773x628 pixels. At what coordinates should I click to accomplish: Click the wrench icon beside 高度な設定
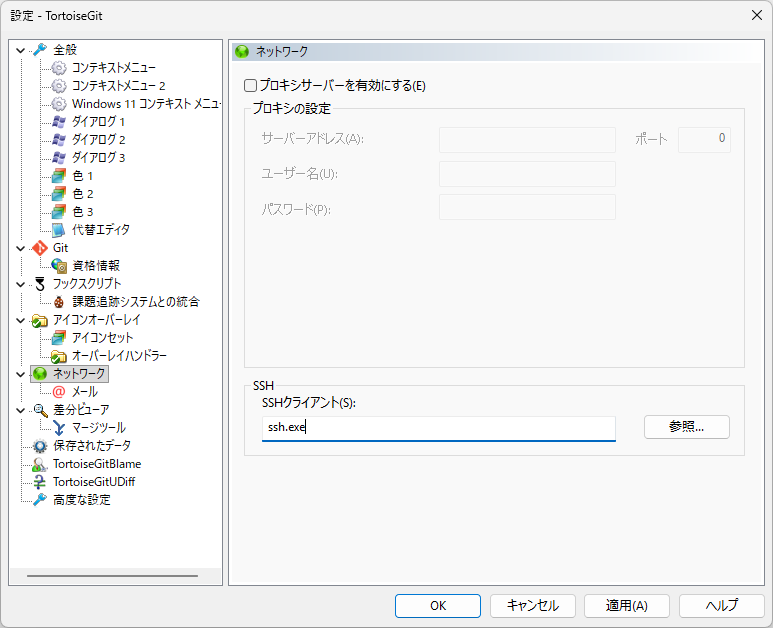tap(40, 500)
